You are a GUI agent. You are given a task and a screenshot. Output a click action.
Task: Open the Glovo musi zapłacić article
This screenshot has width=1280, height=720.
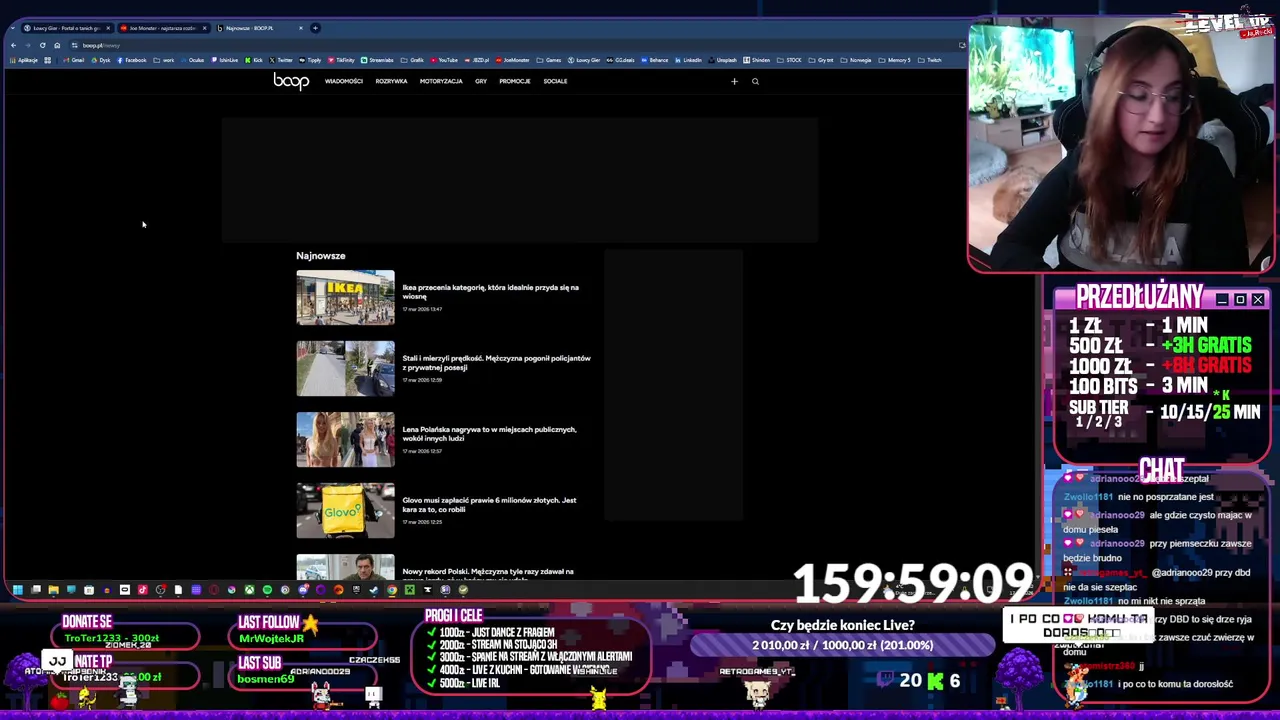(x=489, y=504)
